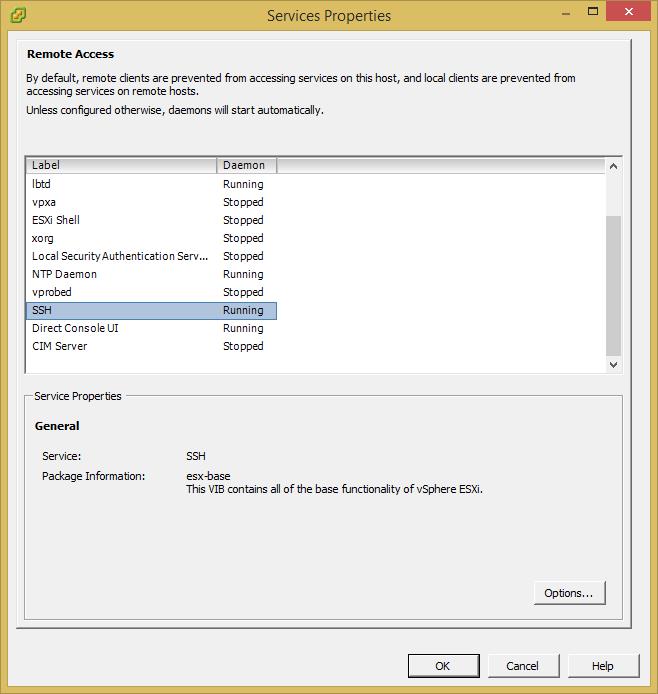Select the CIM Server service row
This screenshot has height=694, width=658.
151,346
